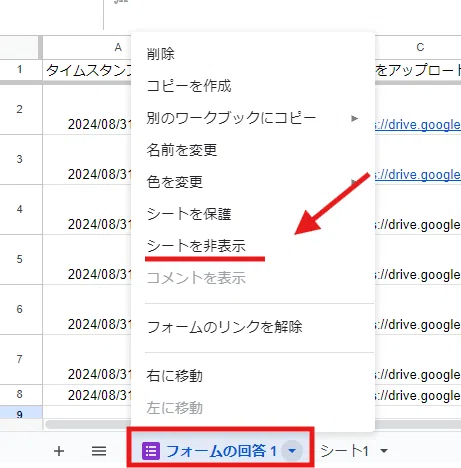Click the add sheet plus icon
Viewport: 461px width, 468px height.
[x=59, y=451]
